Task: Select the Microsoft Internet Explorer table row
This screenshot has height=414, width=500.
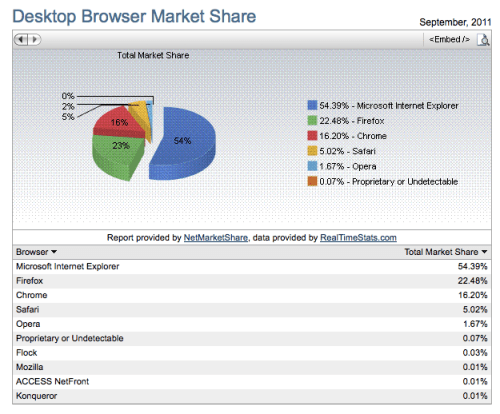Action: [252, 267]
